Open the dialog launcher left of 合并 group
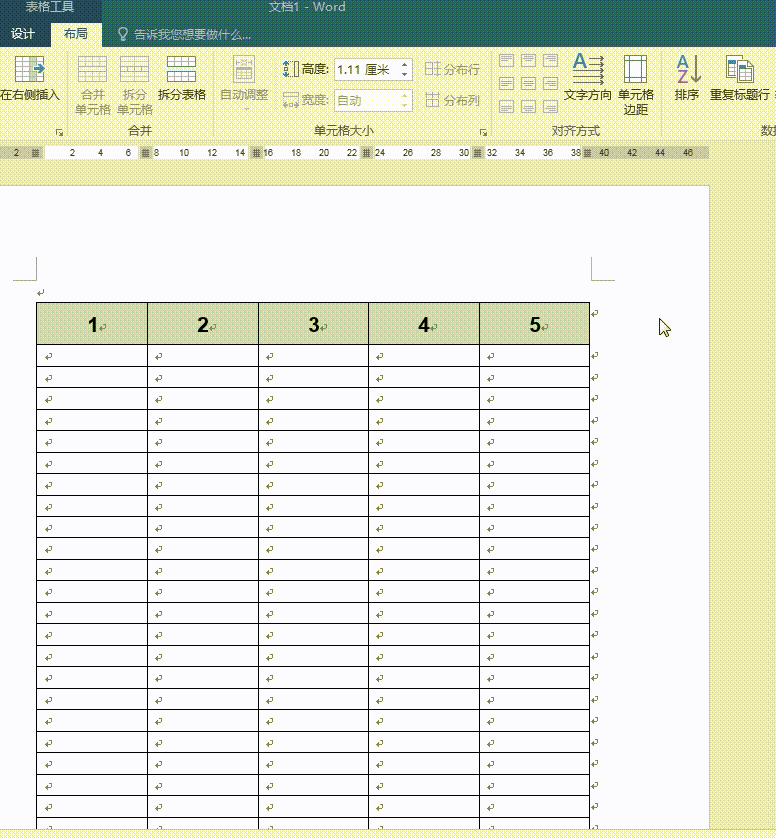This screenshot has height=838, width=776. (x=59, y=133)
